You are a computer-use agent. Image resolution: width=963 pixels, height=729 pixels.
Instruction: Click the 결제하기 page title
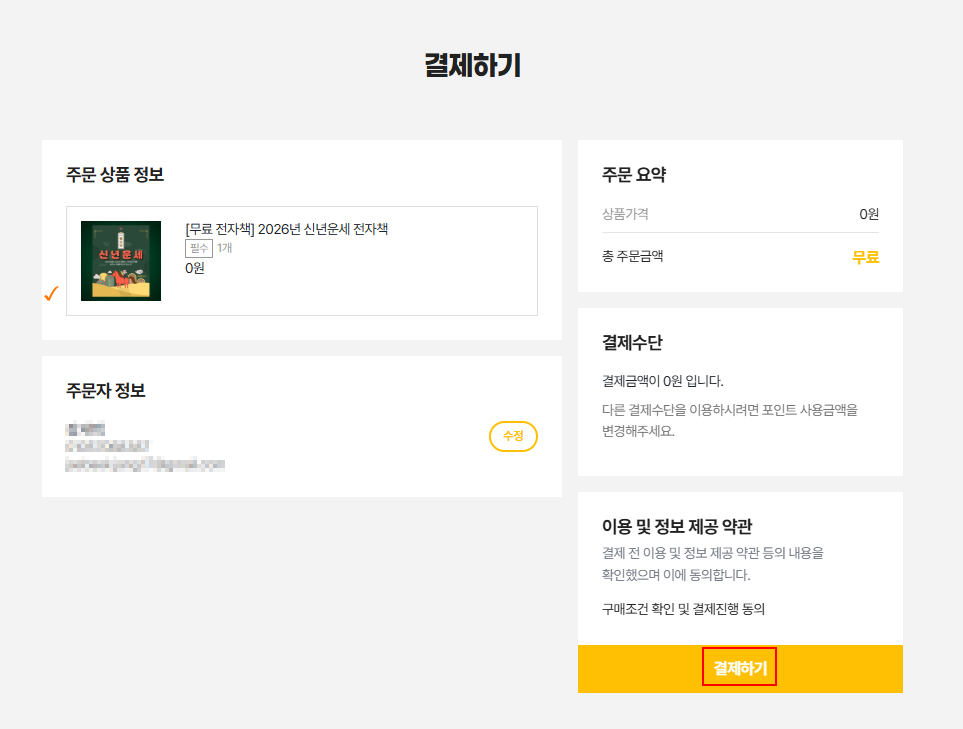[x=472, y=66]
